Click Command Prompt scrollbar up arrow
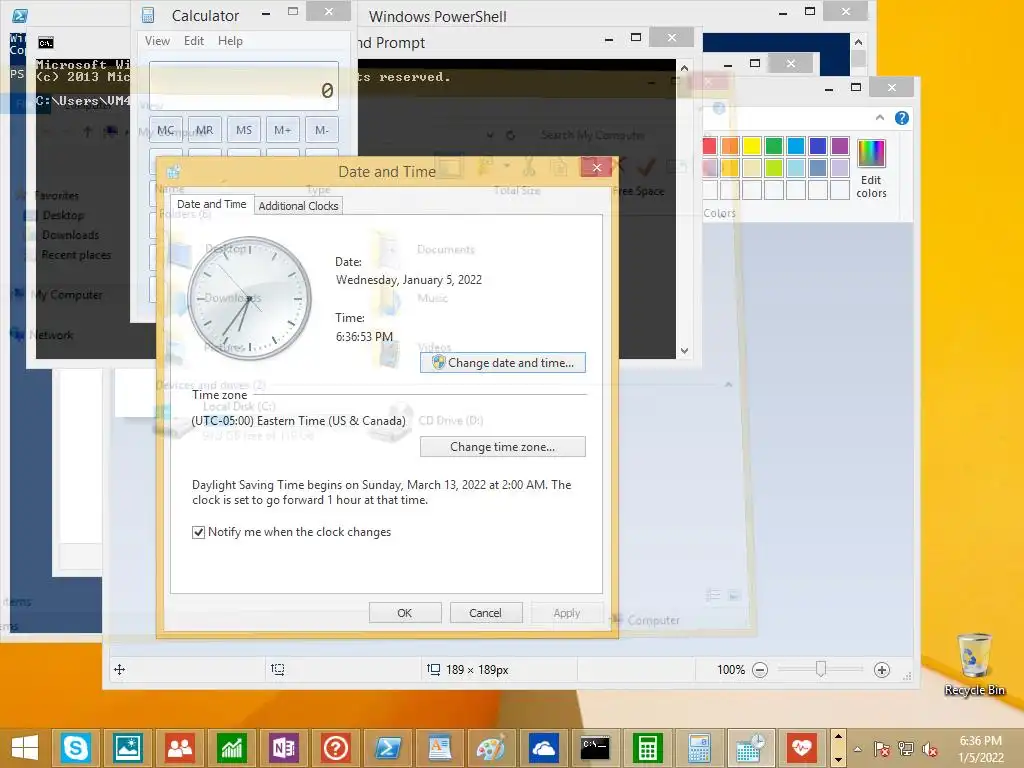 pyautogui.click(x=684, y=68)
